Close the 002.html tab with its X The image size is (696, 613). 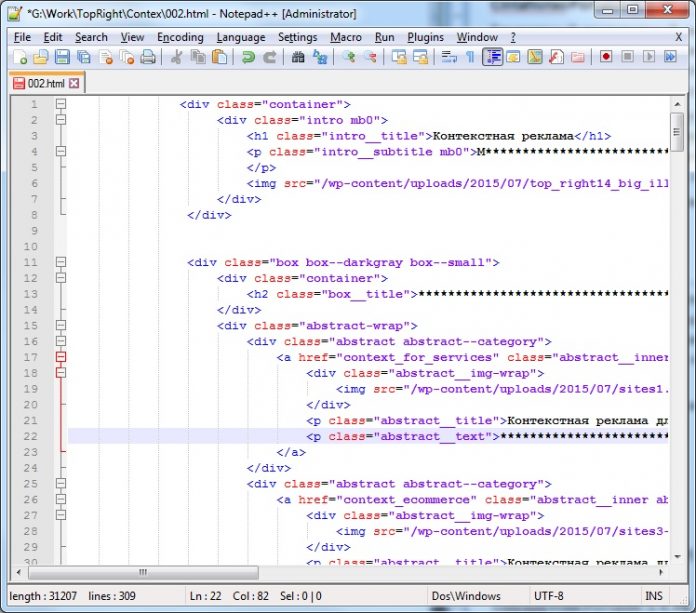tap(73, 84)
